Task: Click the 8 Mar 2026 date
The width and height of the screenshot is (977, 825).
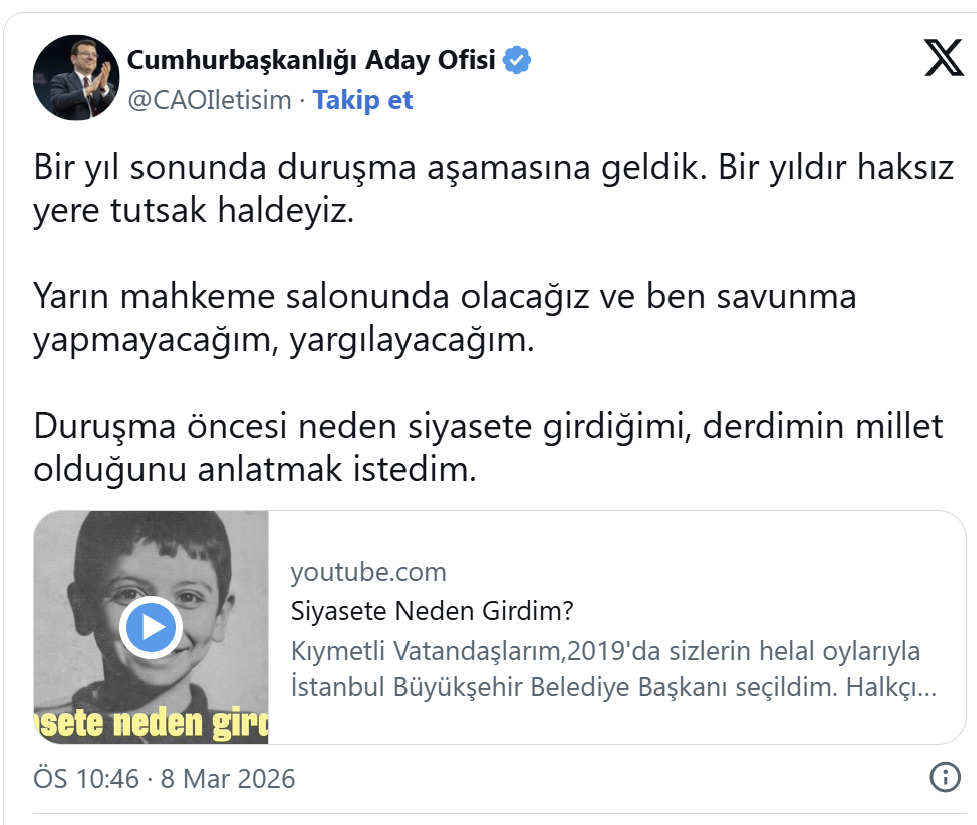Action: pyautogui.click(x=227, y=778)
